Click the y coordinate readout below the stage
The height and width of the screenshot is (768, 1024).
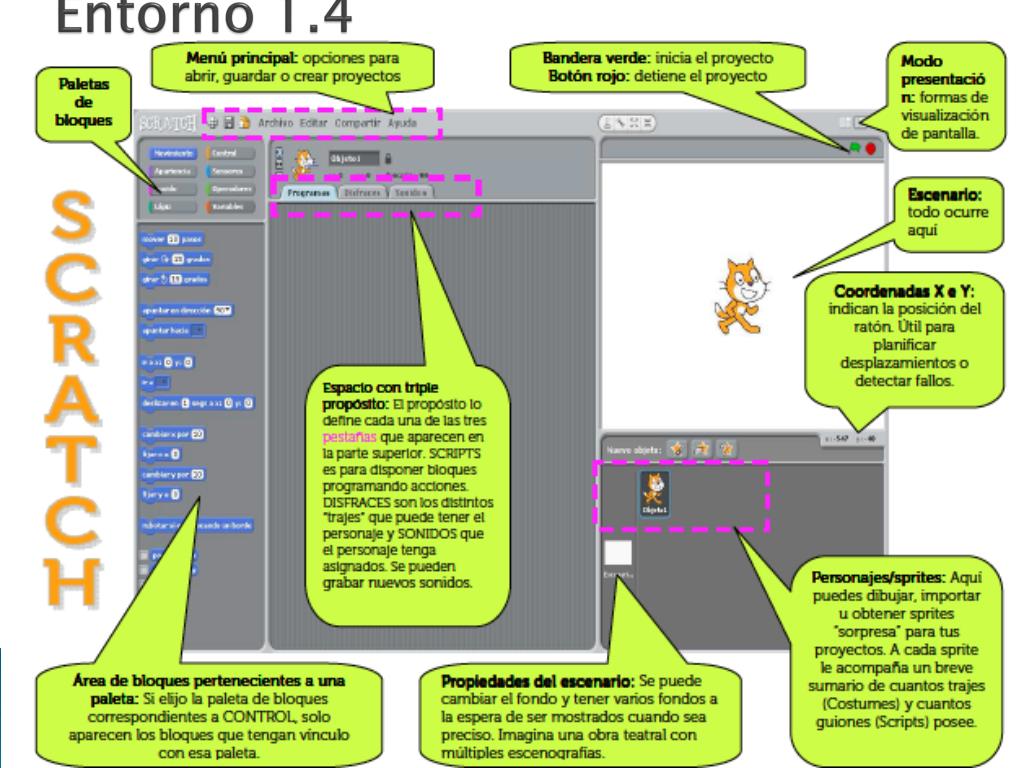click(866, 439)
